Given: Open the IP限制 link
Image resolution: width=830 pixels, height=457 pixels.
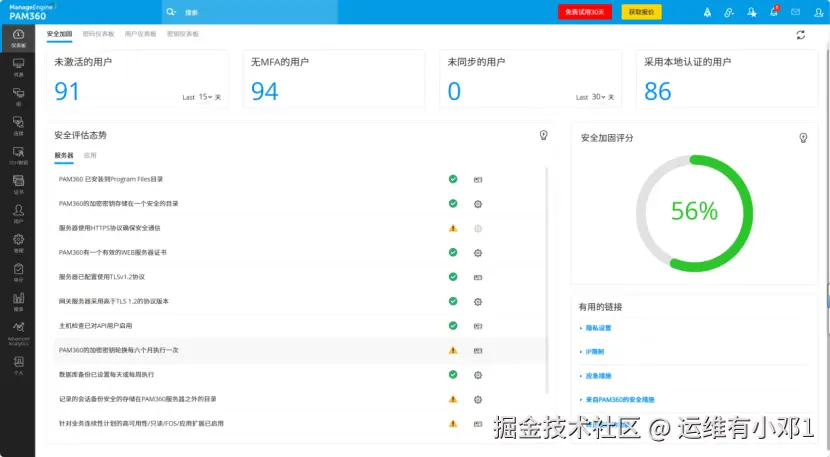Looking at the screenshot, I should pos(594,352).
